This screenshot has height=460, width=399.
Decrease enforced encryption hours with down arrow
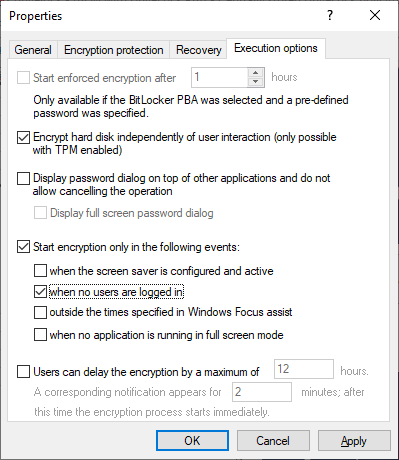[255, 82]
